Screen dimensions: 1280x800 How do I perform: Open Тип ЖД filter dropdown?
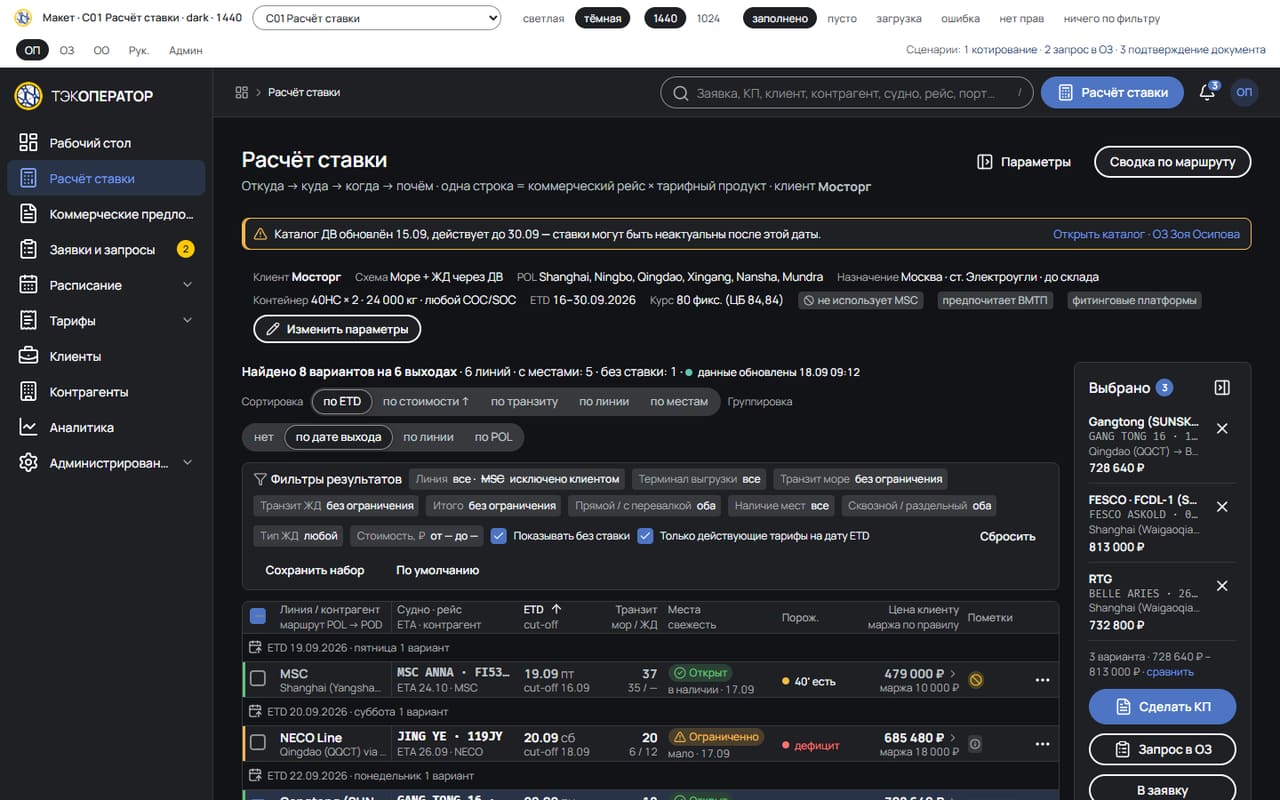coord(299,536)
